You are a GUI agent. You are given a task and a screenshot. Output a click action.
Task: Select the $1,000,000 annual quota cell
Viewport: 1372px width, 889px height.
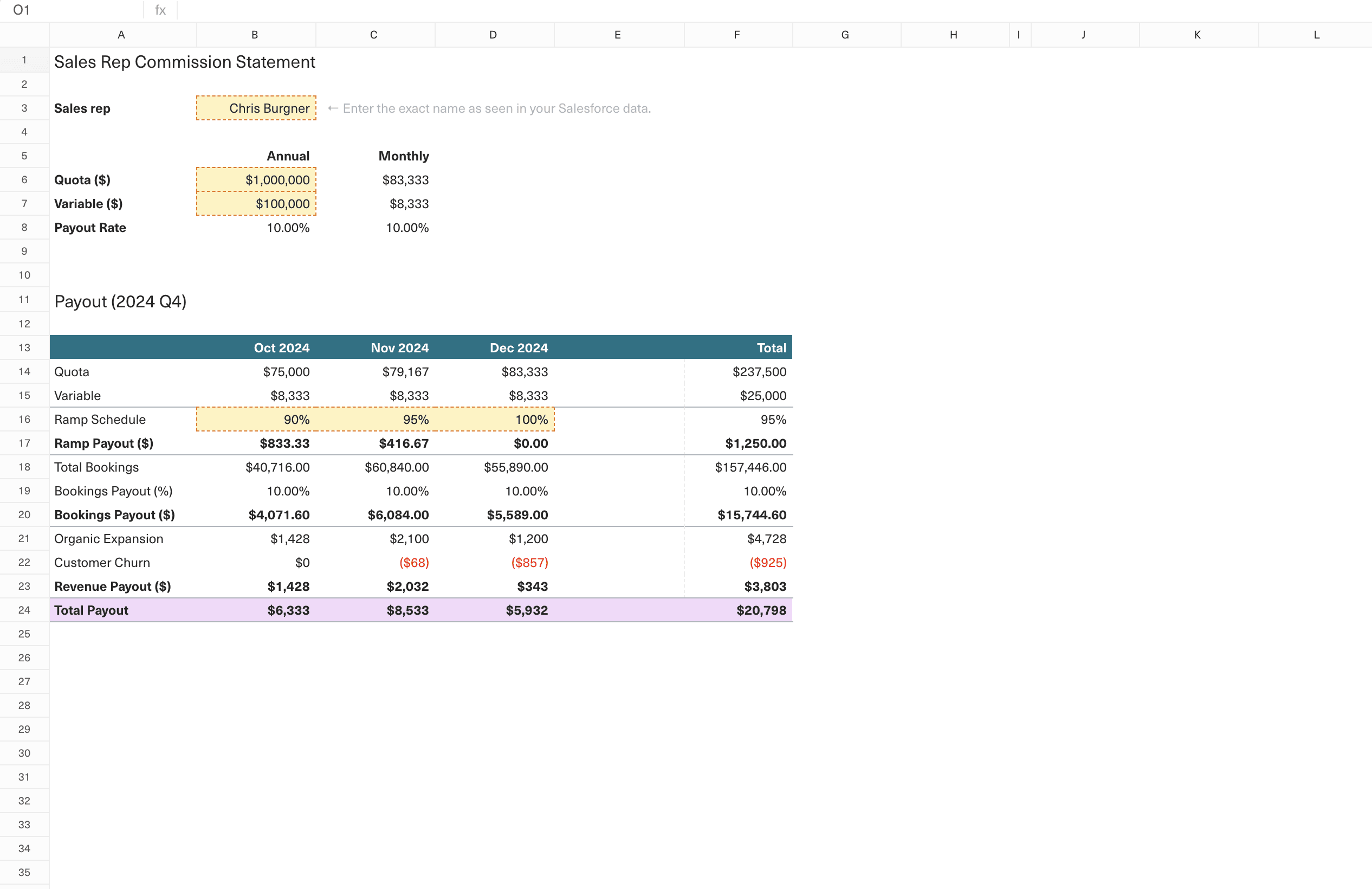[x=256, y=179]
